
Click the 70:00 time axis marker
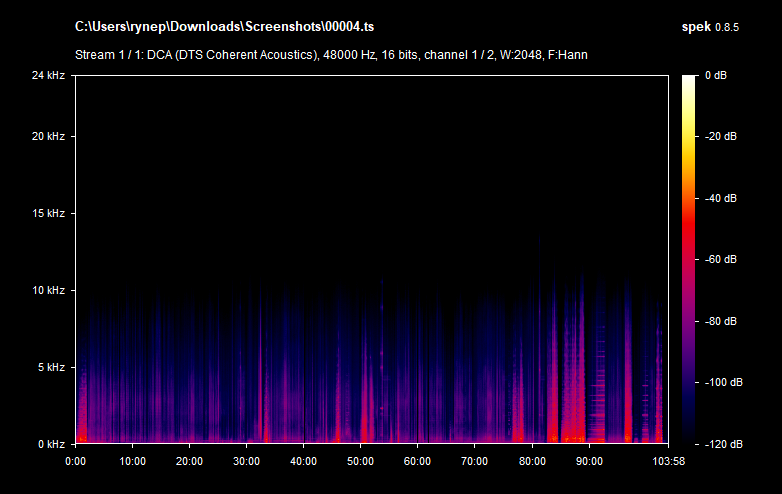point(474,461)
